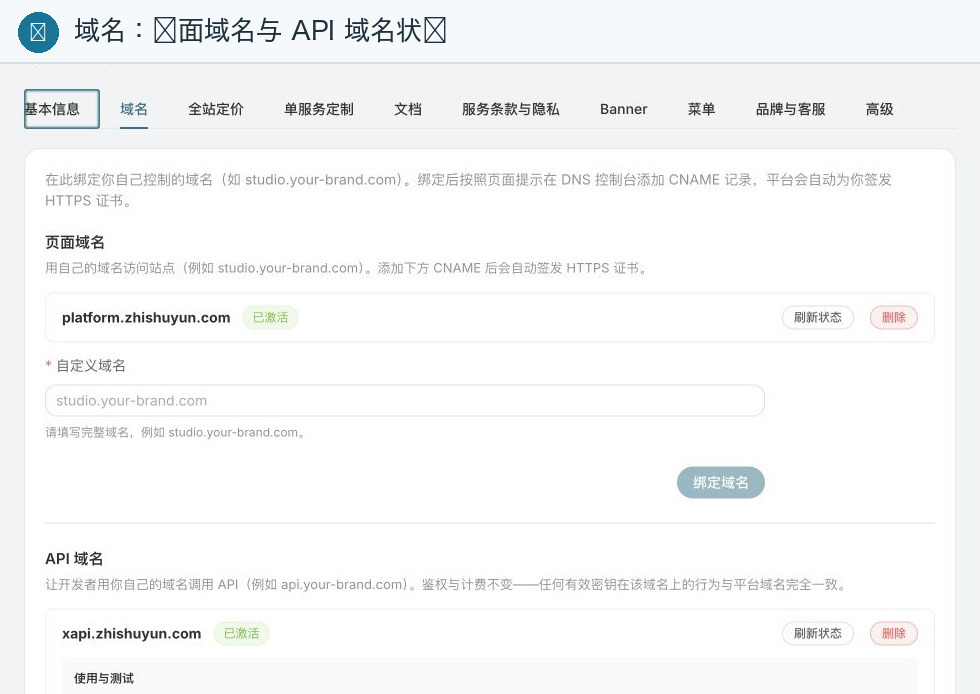This screenshot has height=694, width=980.
Task: Click the round teal icon in header
Action: click(38, 33)
